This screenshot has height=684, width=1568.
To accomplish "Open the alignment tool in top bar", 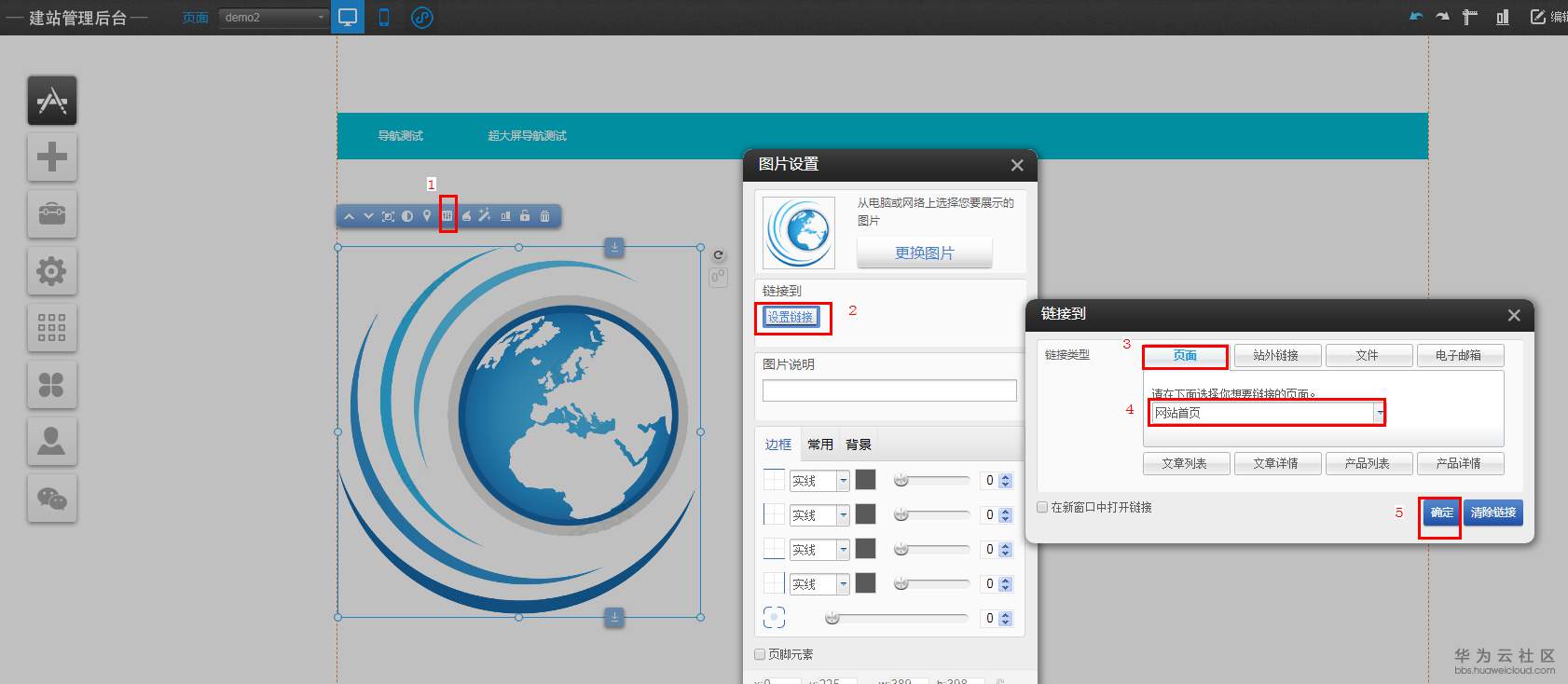I will (1503, 17).
